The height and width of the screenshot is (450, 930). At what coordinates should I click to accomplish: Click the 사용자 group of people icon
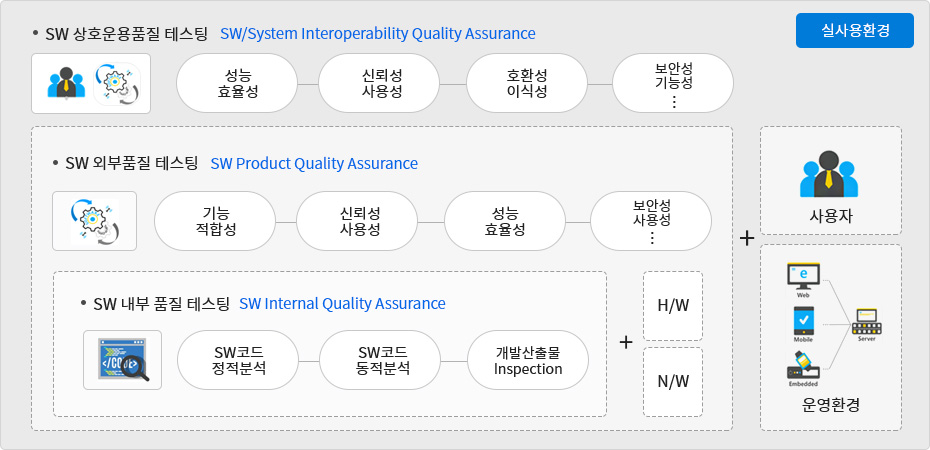[829, 174]
